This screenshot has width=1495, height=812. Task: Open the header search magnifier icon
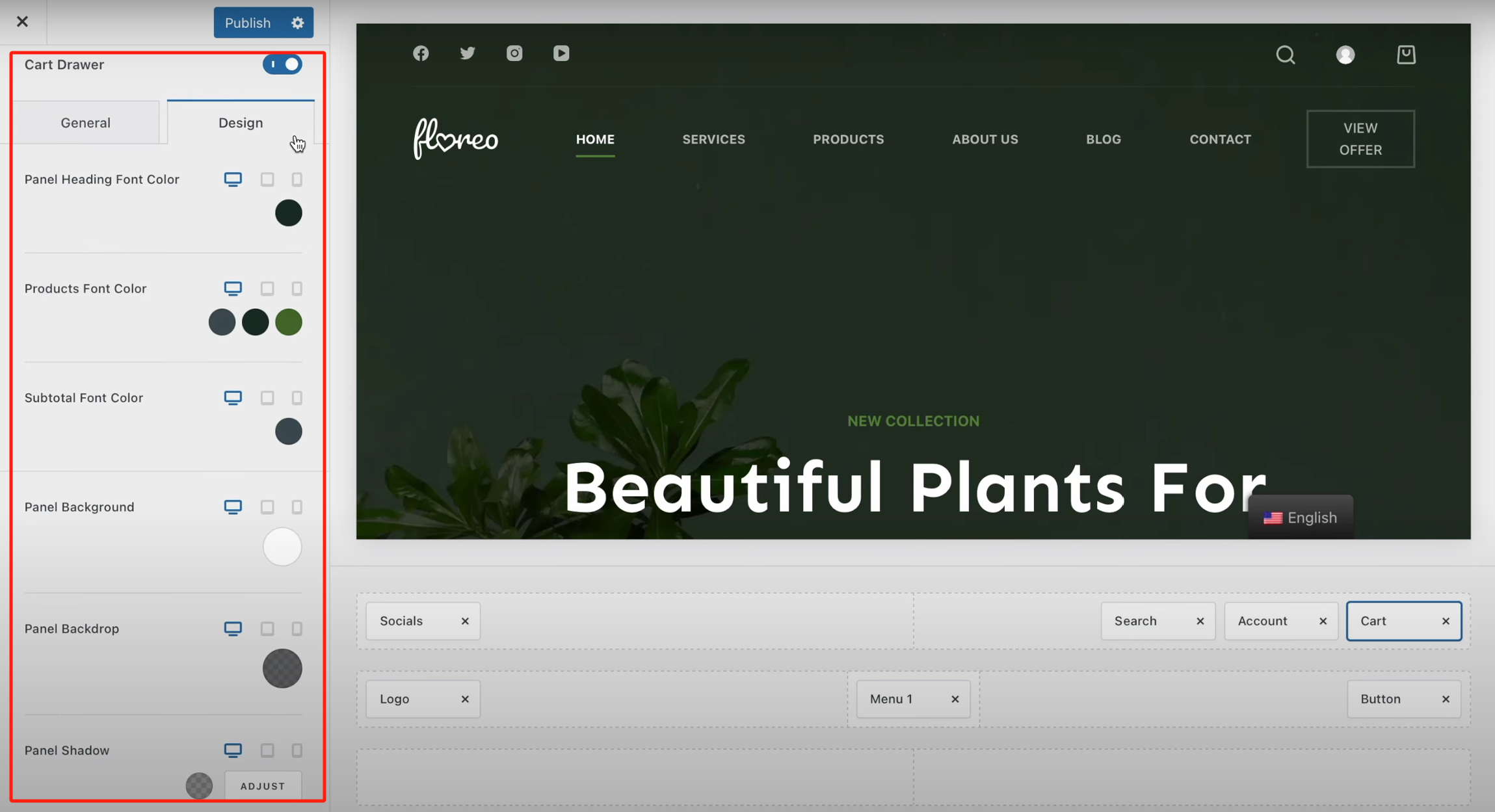[x=1285, y=55]
